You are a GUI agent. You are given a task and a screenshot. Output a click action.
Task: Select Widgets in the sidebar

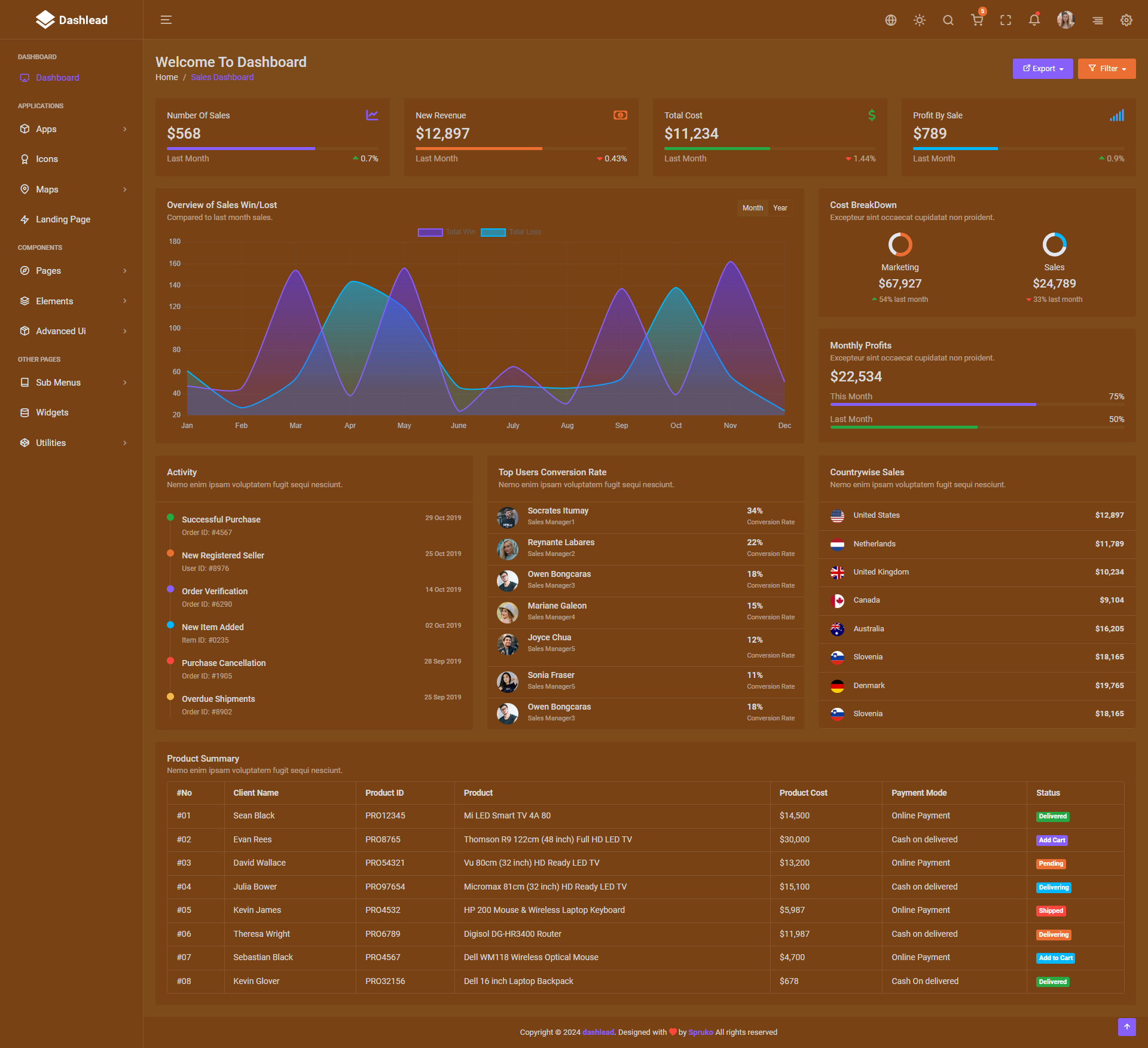(x=52, y=413)
